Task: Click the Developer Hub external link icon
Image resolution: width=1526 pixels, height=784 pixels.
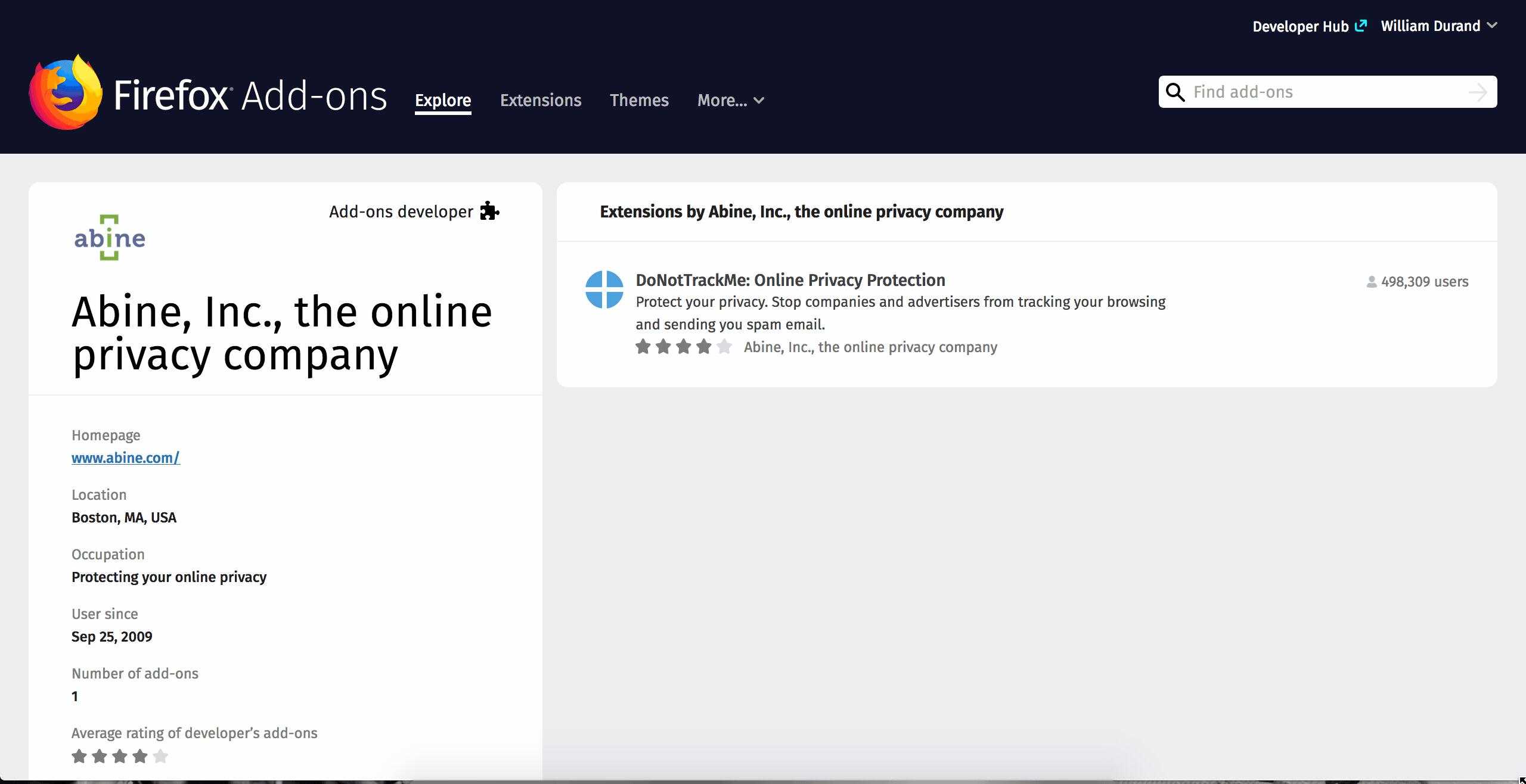Action: point(1360,26)
